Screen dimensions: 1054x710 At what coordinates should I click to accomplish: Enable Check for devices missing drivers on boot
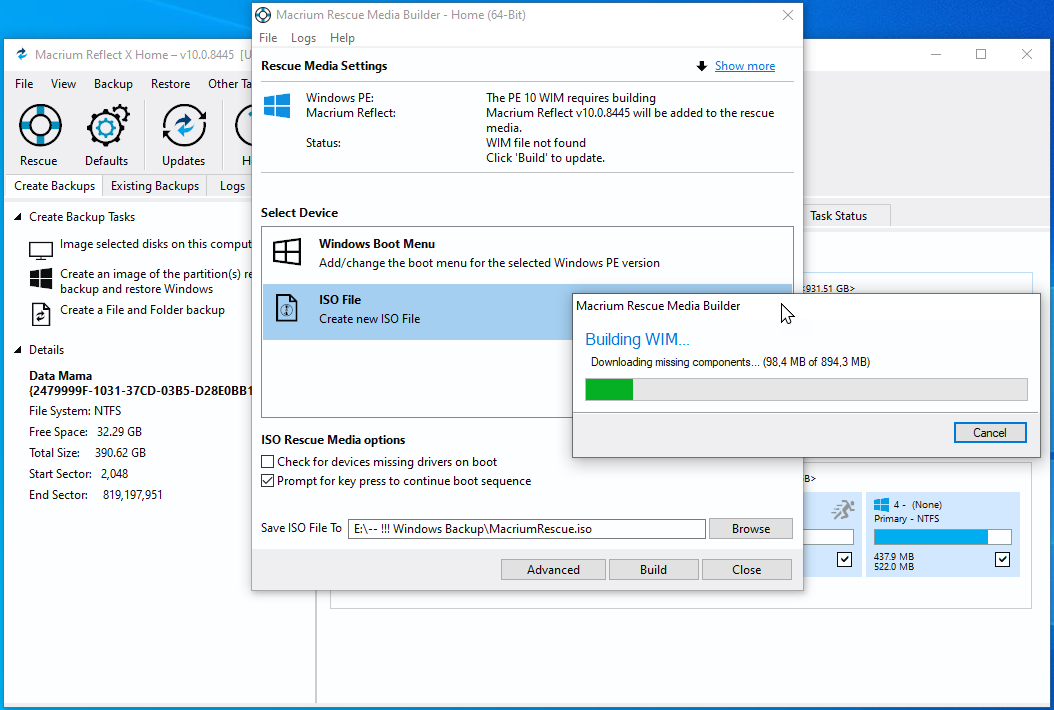[268, 462]
